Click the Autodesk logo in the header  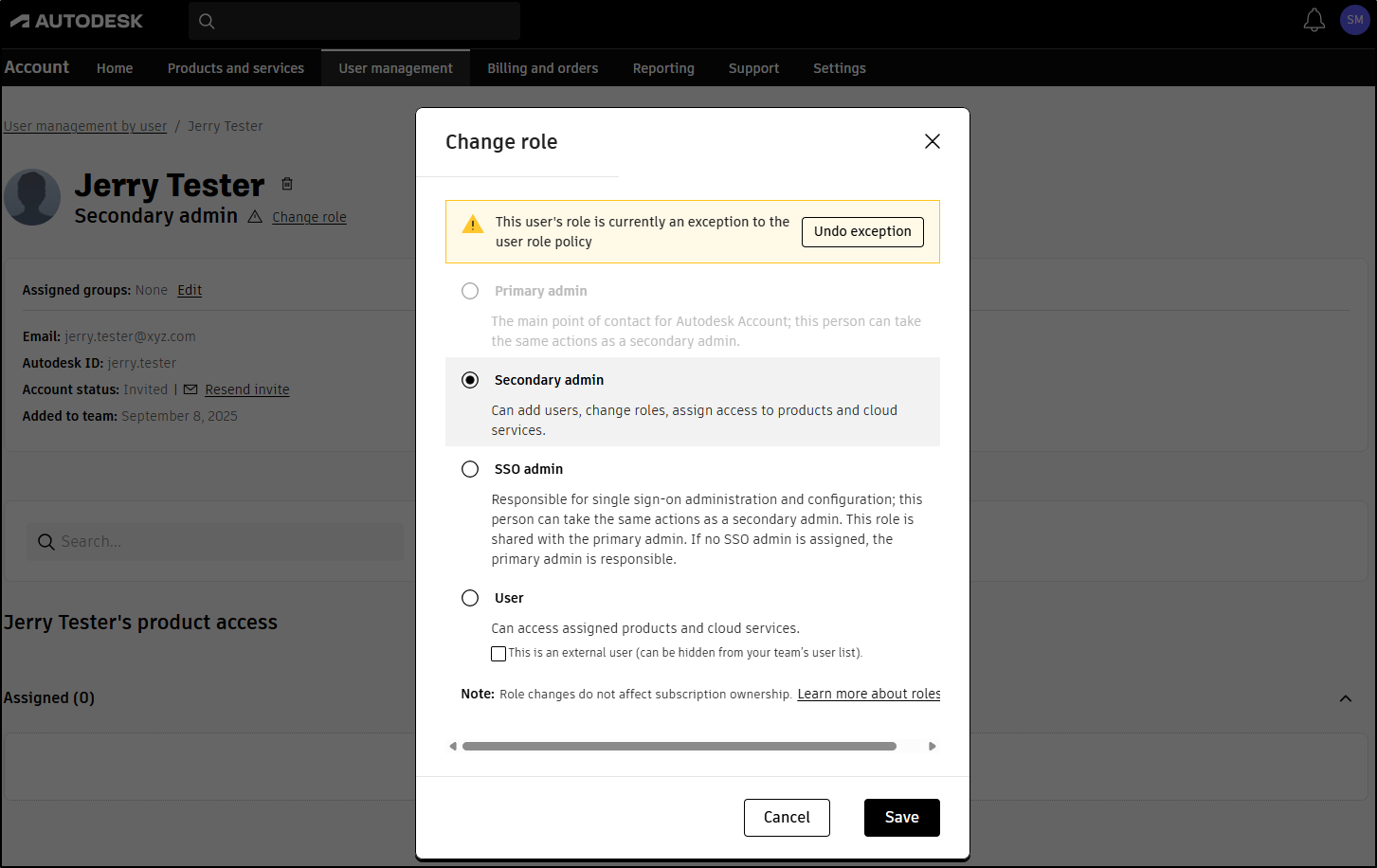(77, 21)
